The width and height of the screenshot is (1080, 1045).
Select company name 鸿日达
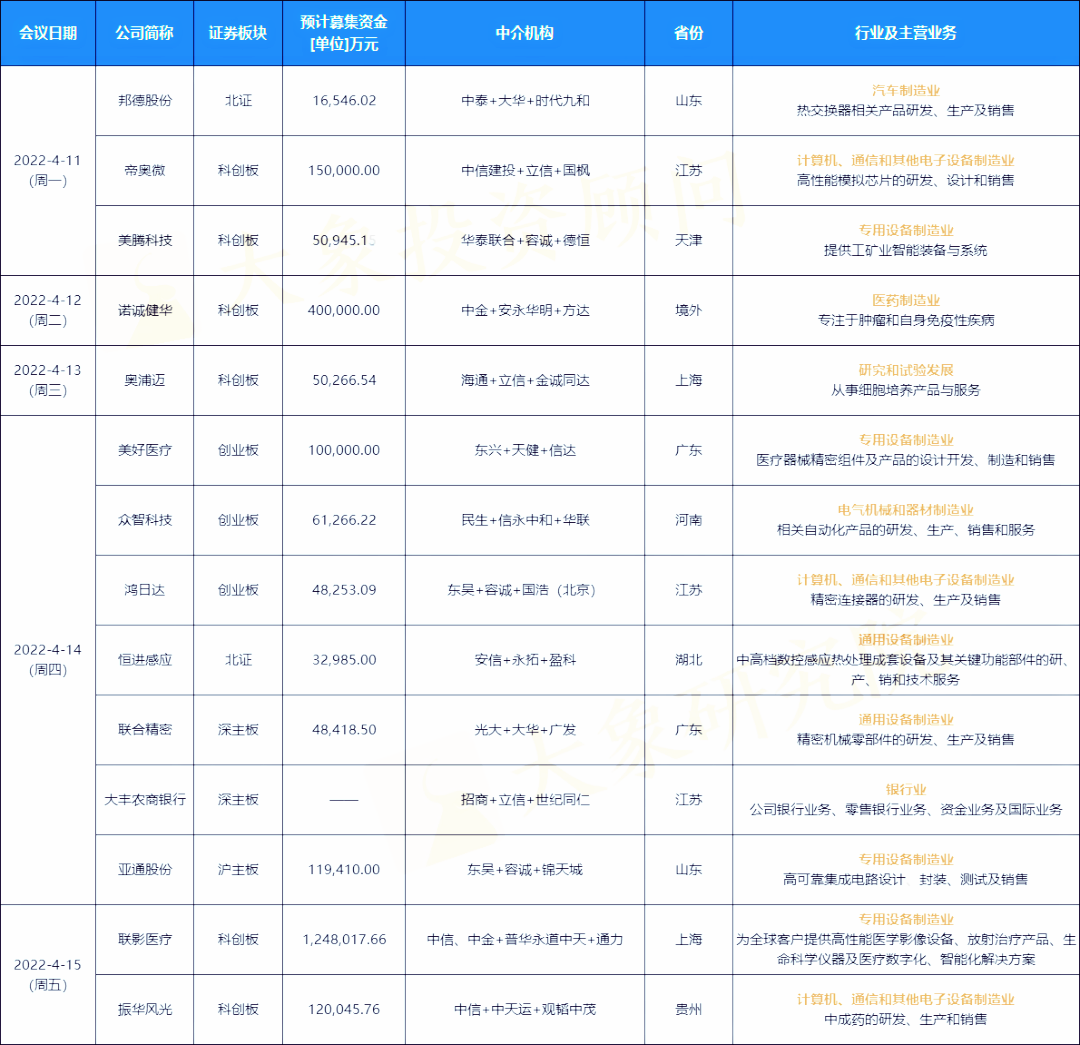(x=145, y=590)
